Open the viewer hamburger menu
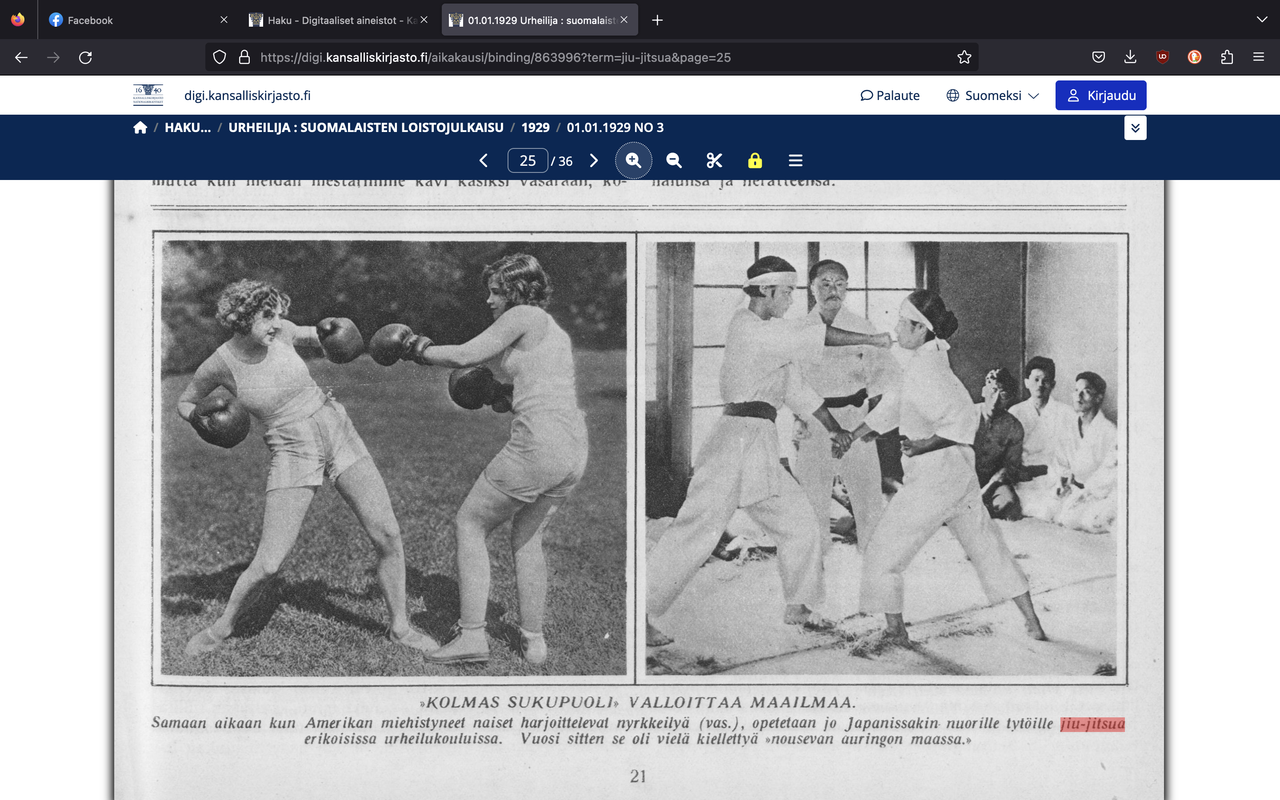The height and width of the screenshot is (800, 1280). point(796,160)
